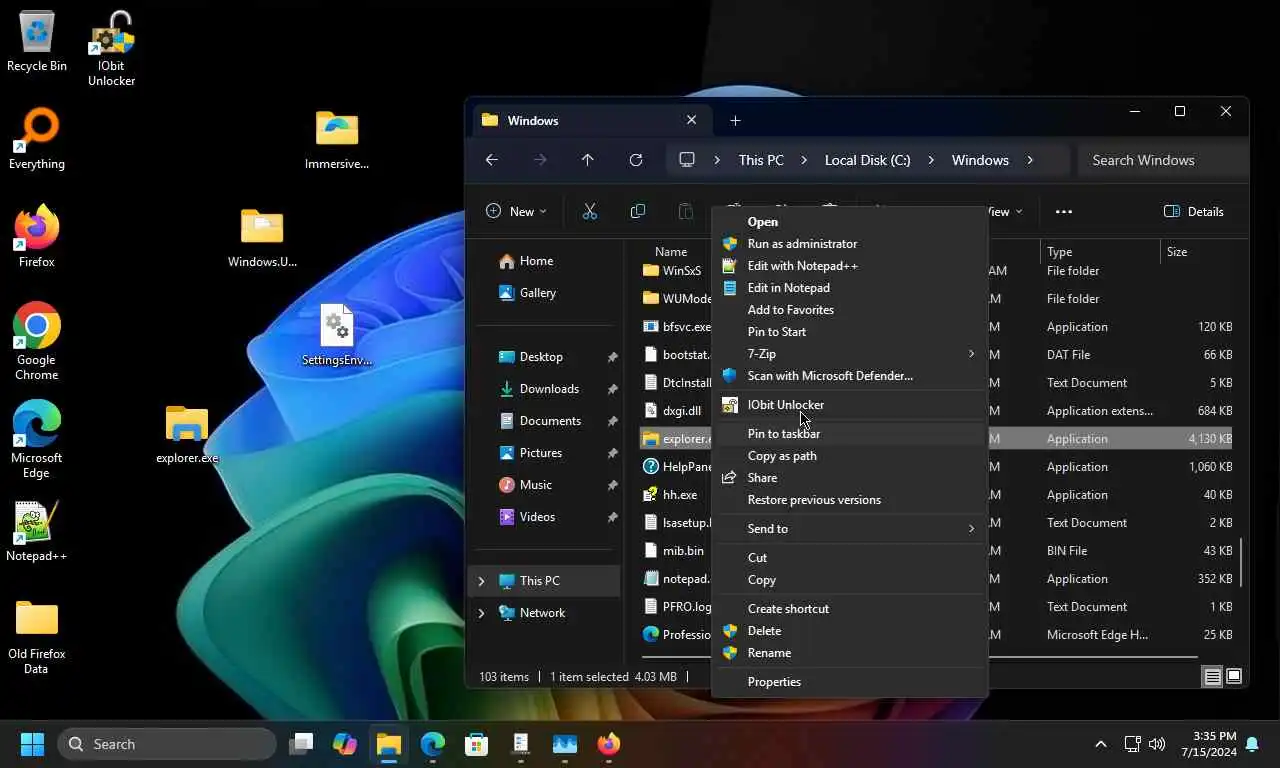This screenshot has height=768, width=1280.
Task: Open the Recycle Bin desktop icon
Action: point(36,41)
